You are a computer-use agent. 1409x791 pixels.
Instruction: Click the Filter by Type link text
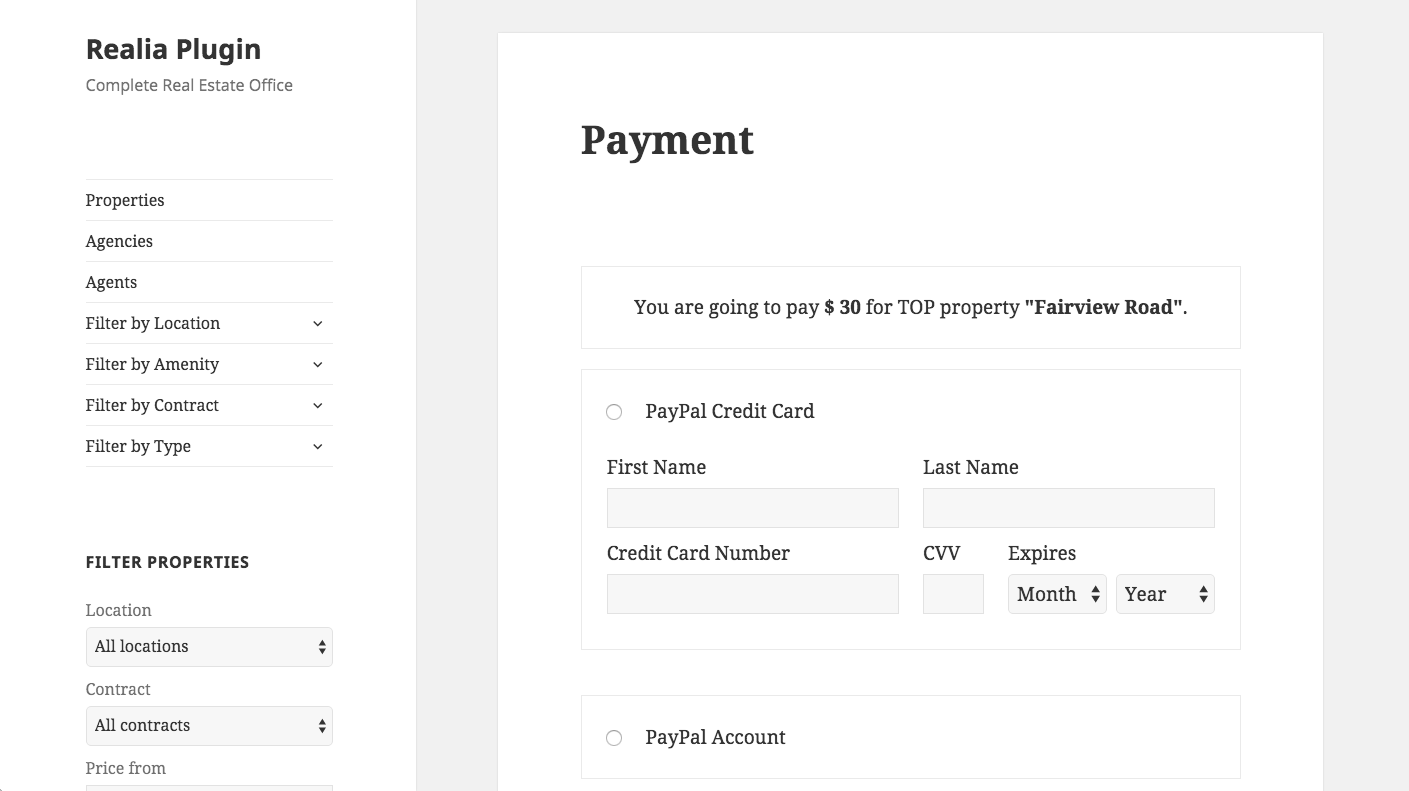138,446
